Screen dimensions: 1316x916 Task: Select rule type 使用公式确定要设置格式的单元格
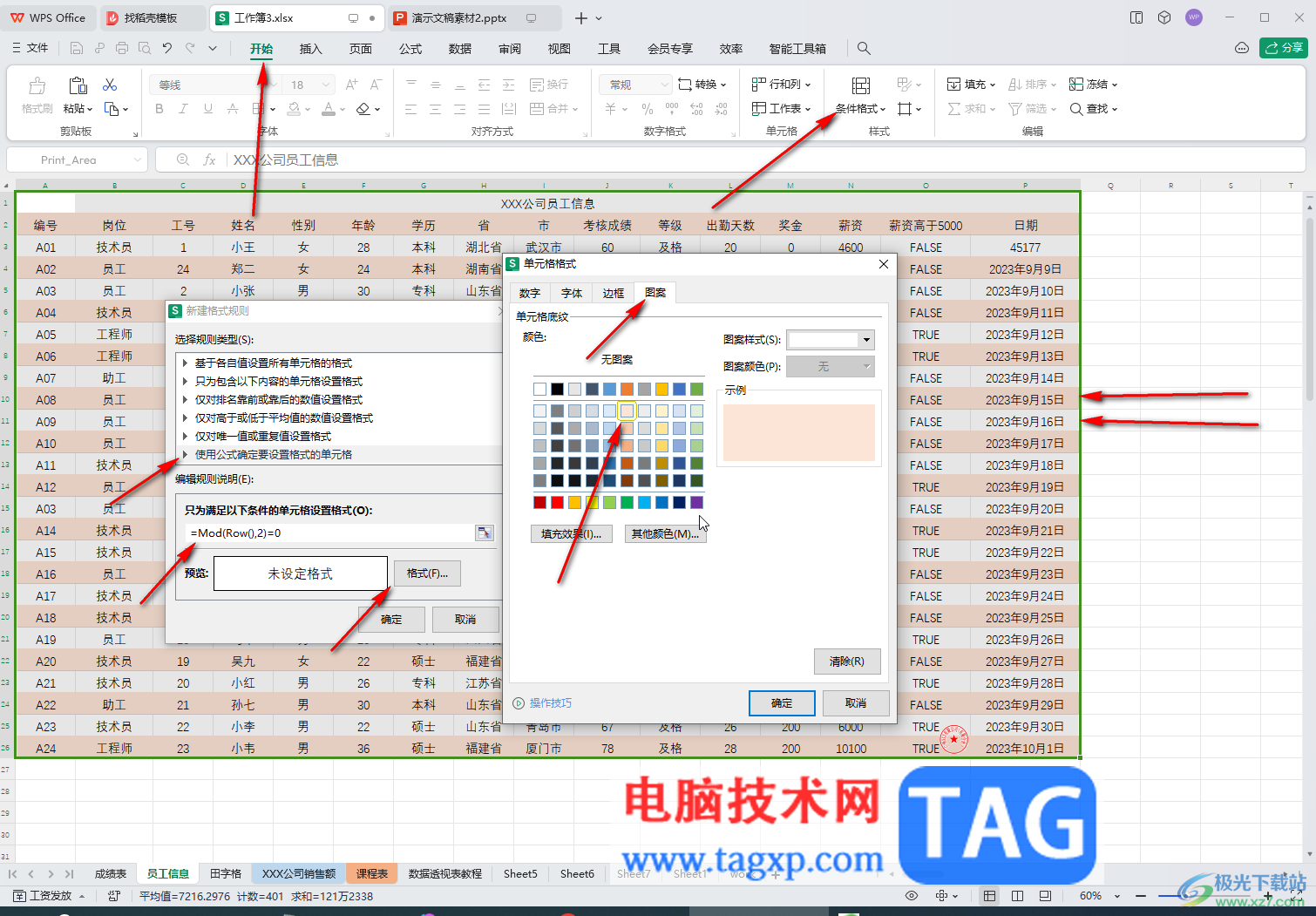click(x=273, y=455)
